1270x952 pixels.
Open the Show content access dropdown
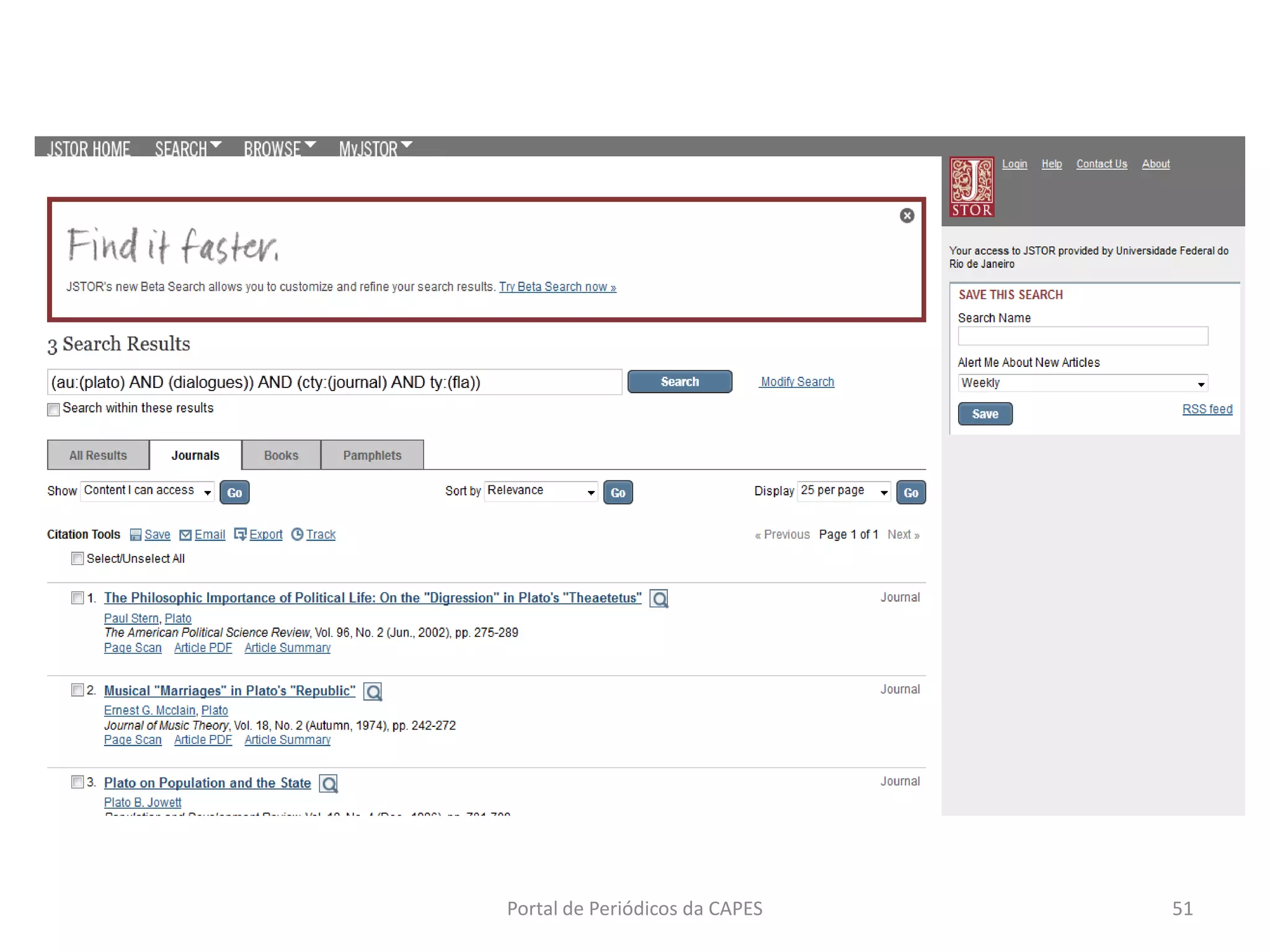tap(148, 491)
